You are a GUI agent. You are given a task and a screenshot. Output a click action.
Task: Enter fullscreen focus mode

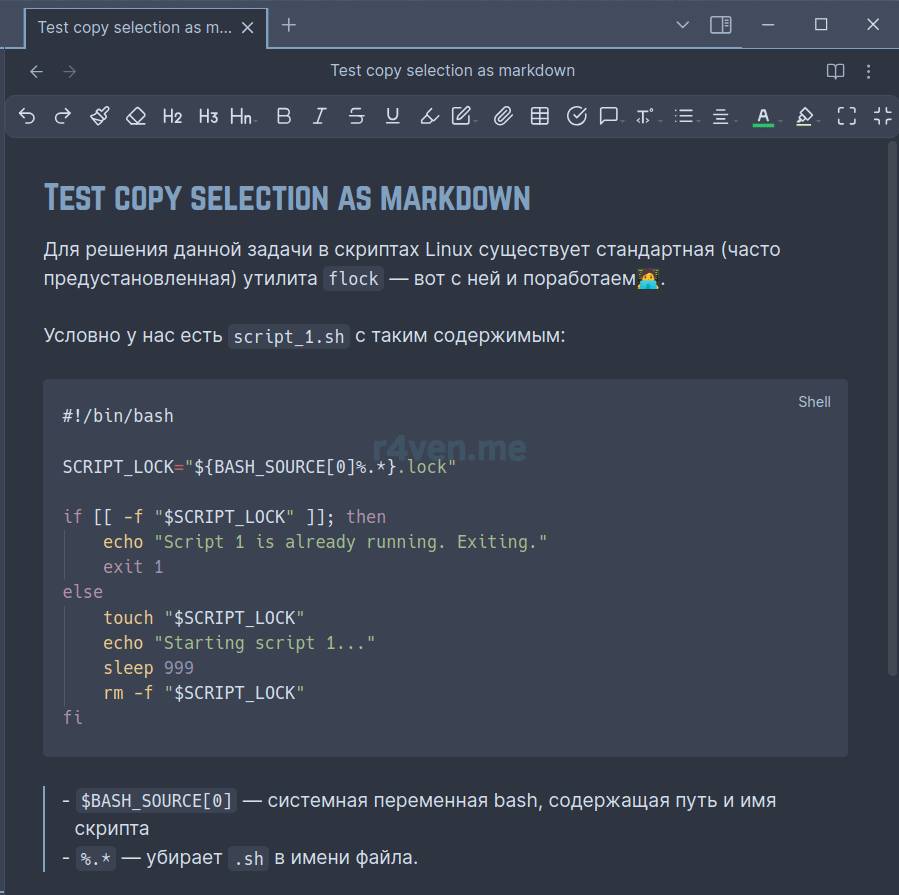click(x=846, y=117)
